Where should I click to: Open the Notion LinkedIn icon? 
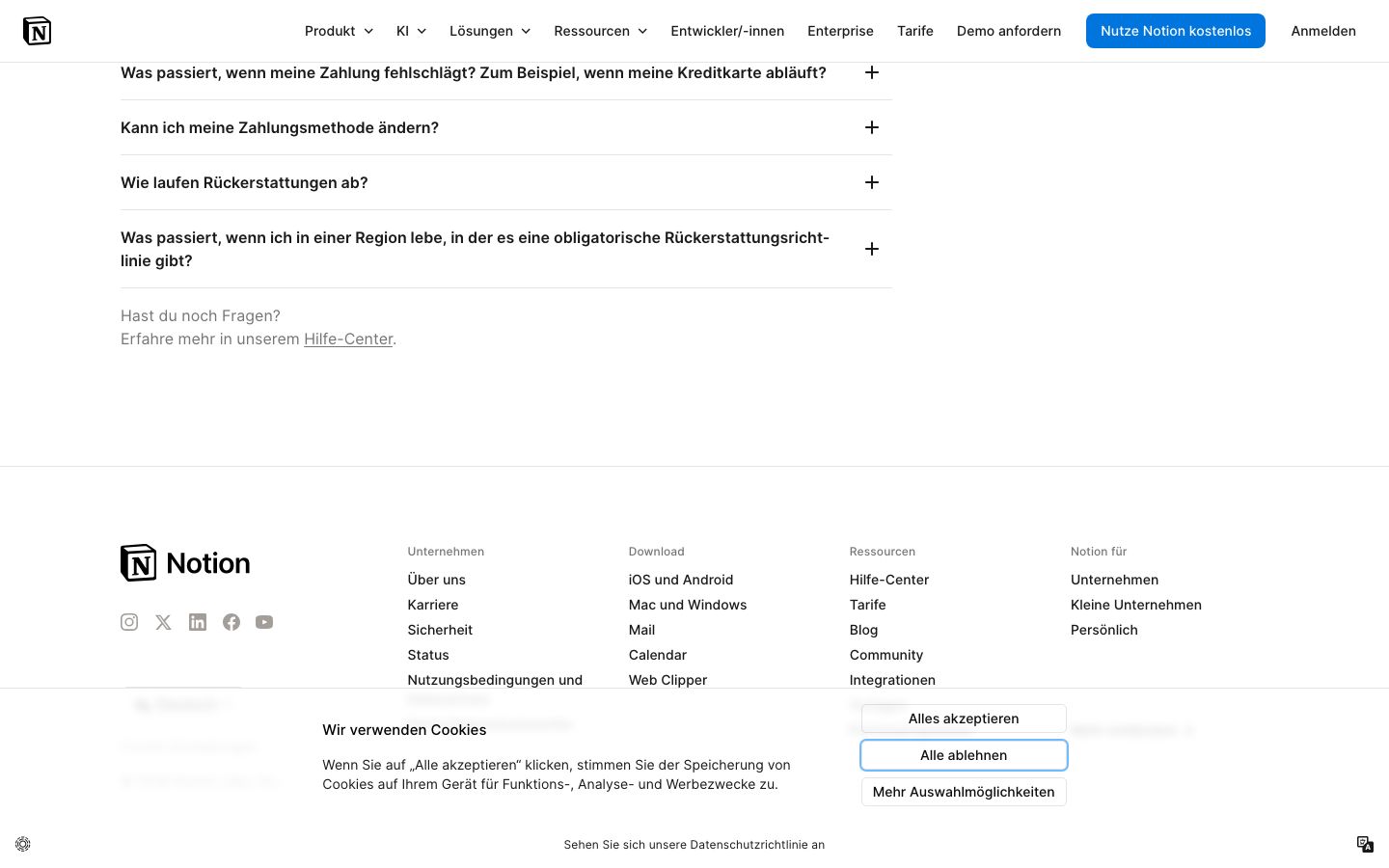click(198, 622)
